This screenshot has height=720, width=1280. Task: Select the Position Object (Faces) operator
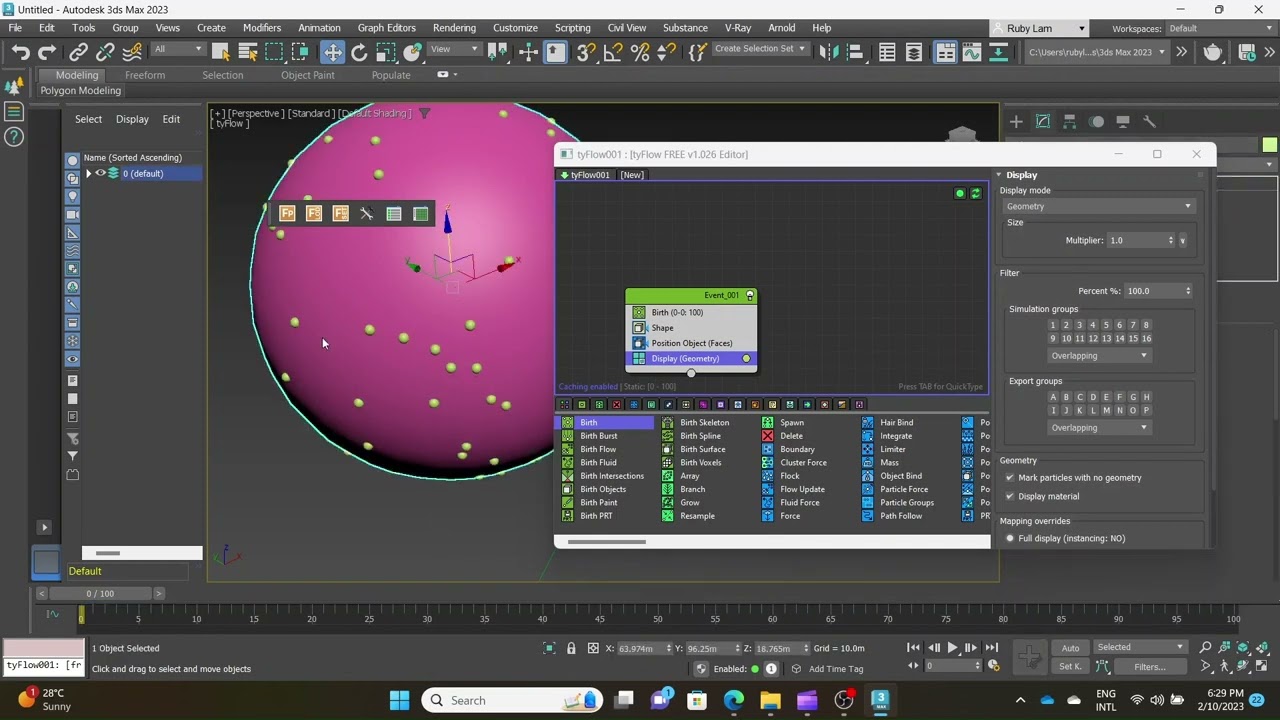[691, 343]
